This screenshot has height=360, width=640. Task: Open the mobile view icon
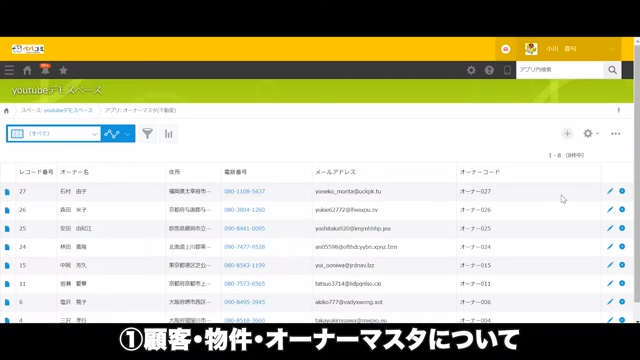pos(507,70)
